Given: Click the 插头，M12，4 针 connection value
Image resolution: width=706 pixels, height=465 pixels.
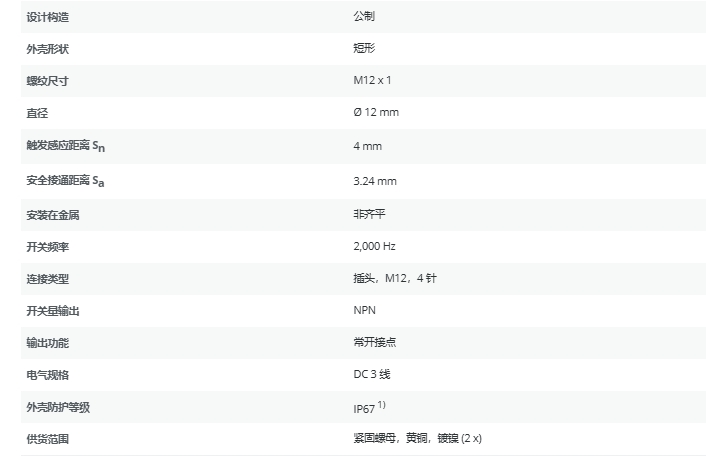Looking at the screenshot, I should pyautogui.click(x=395, y=278).
